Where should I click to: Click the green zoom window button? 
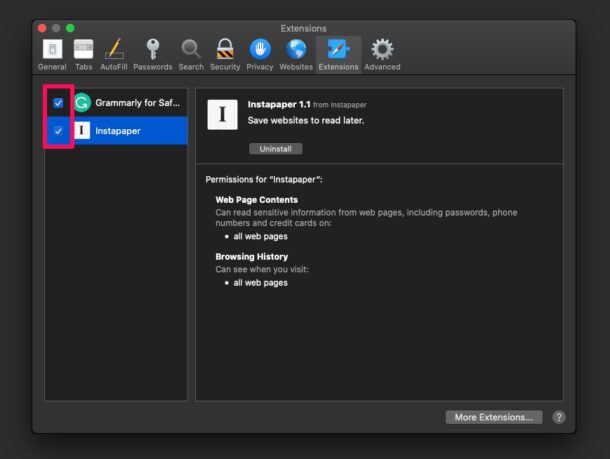pyautogui.click(x=70, y=28)
